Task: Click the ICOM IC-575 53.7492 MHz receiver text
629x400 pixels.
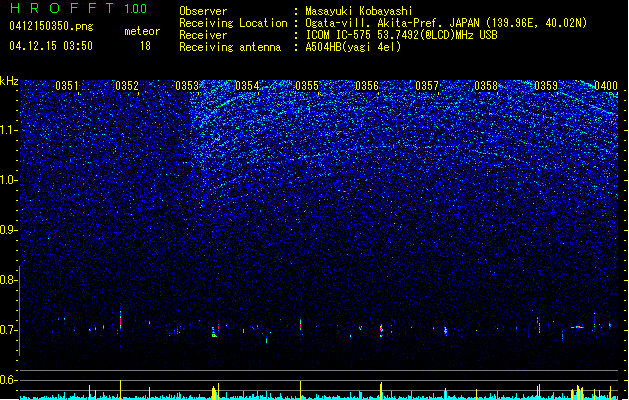Action: pyautogui.click(x=401, y=35)
